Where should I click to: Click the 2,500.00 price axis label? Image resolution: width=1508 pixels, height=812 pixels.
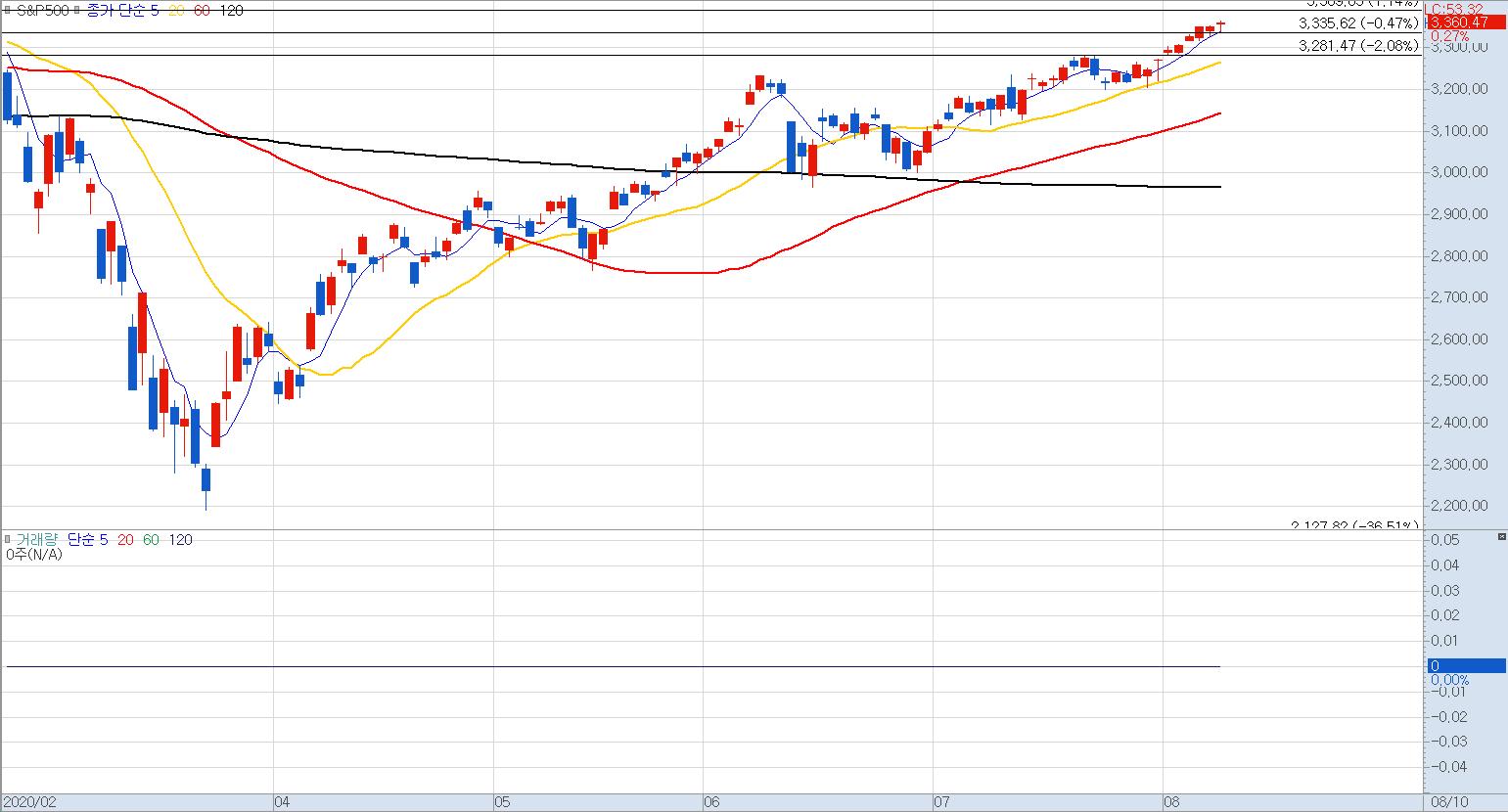1460,381
